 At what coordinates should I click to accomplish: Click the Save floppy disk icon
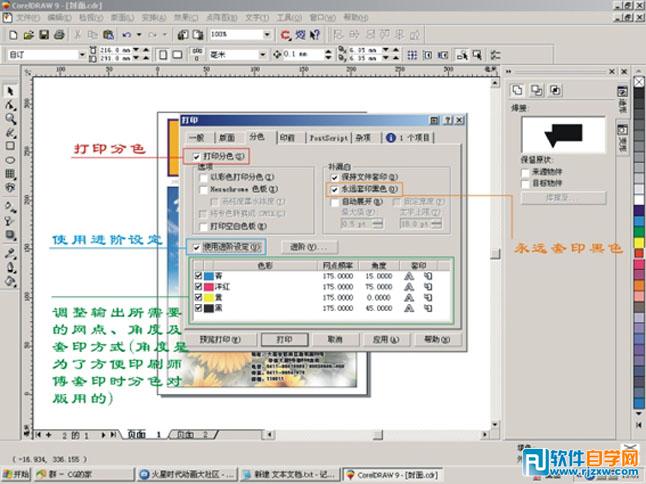(x=44, y=35)
